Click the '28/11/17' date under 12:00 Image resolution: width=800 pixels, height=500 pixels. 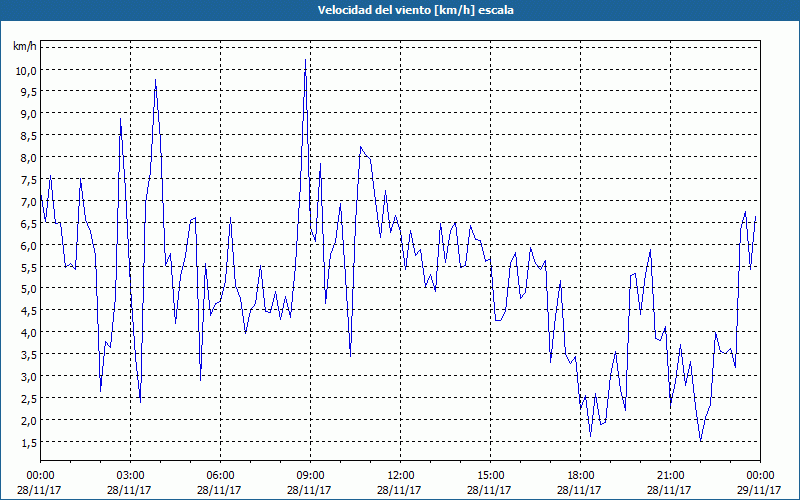[x=399, y=490]
